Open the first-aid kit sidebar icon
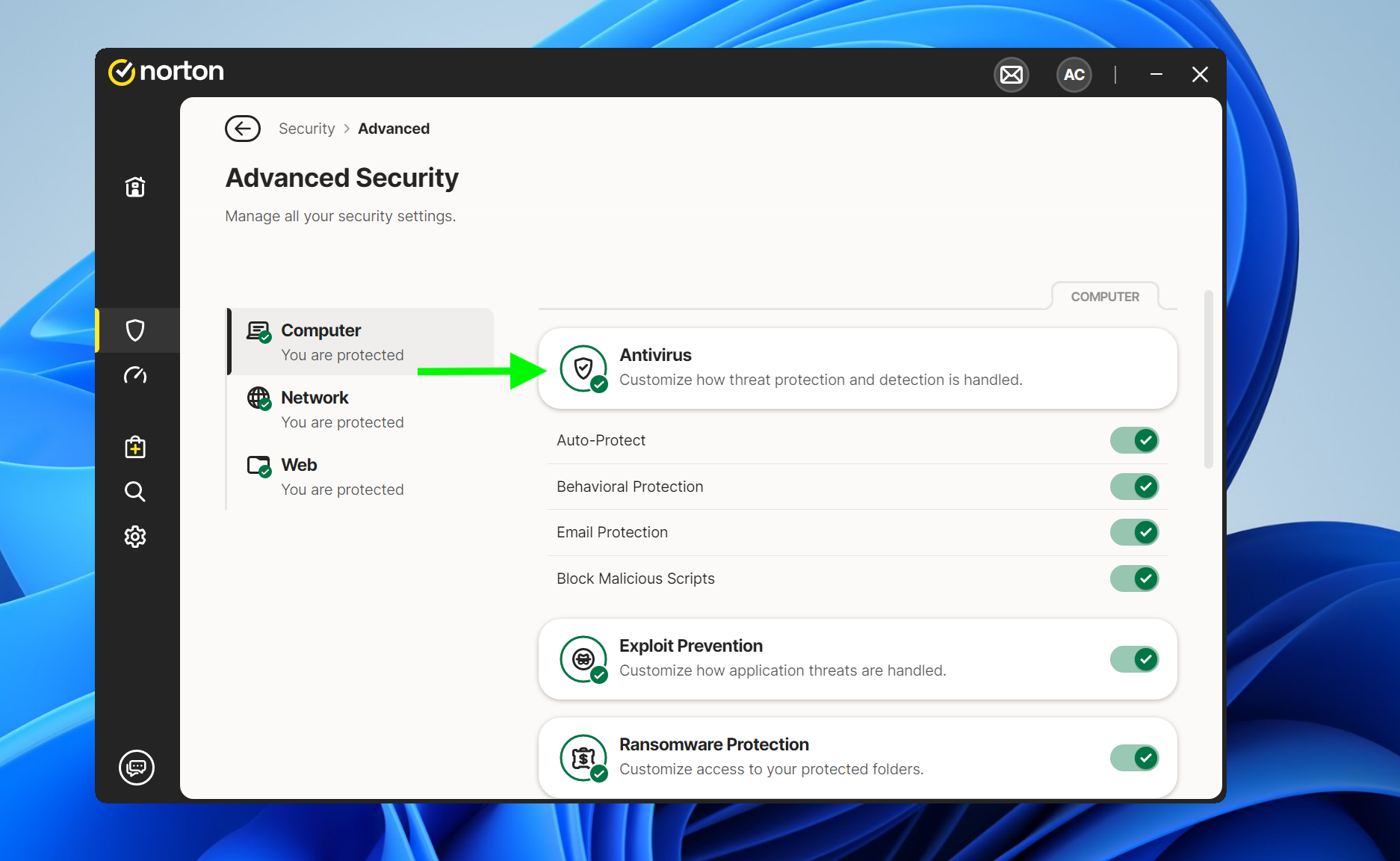The image size is (1400, 861). [x=135, y=447]
